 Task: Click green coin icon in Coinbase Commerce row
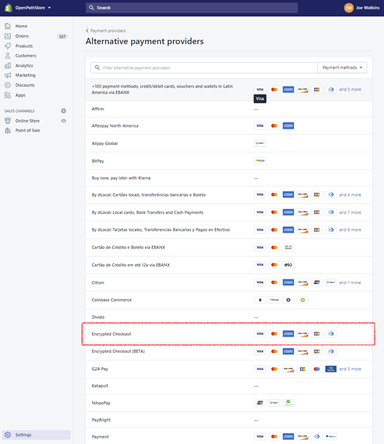303,300
